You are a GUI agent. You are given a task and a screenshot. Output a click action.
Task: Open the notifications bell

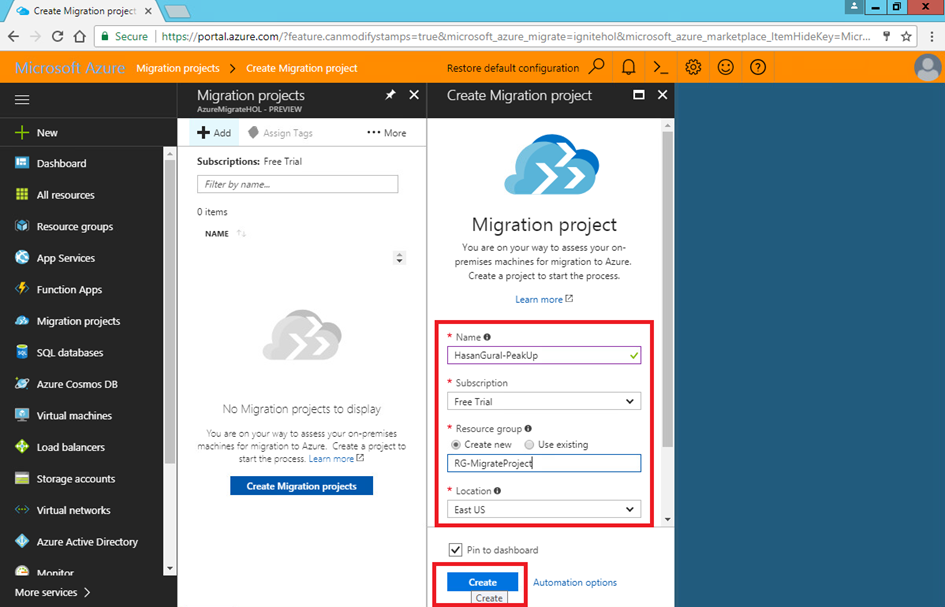tap(628, 68)
